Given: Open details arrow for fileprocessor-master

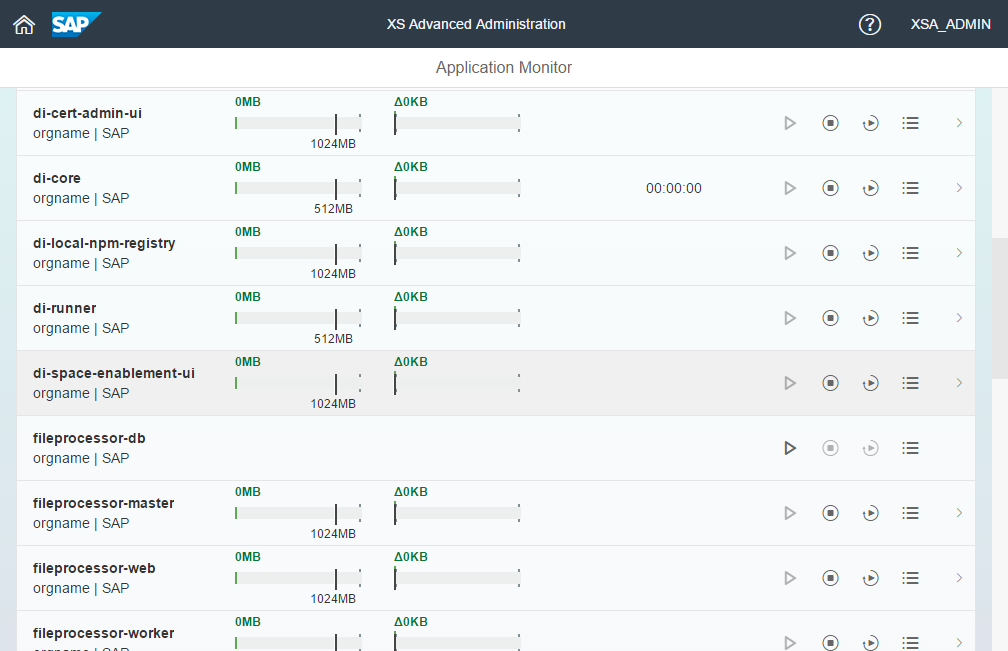Looking at the screenshot, I should coord(959,513).
